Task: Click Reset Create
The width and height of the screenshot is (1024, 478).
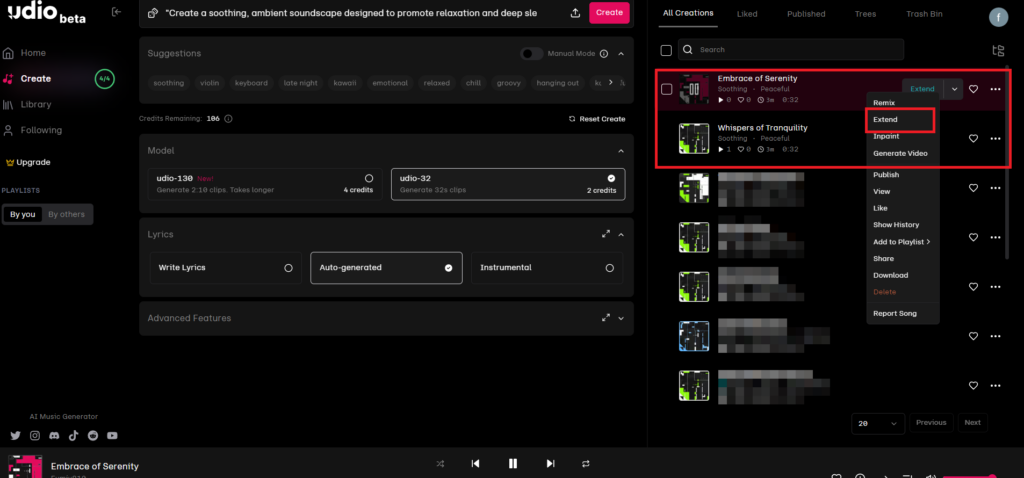Action: pyautogui.click(x=597, y=119)
